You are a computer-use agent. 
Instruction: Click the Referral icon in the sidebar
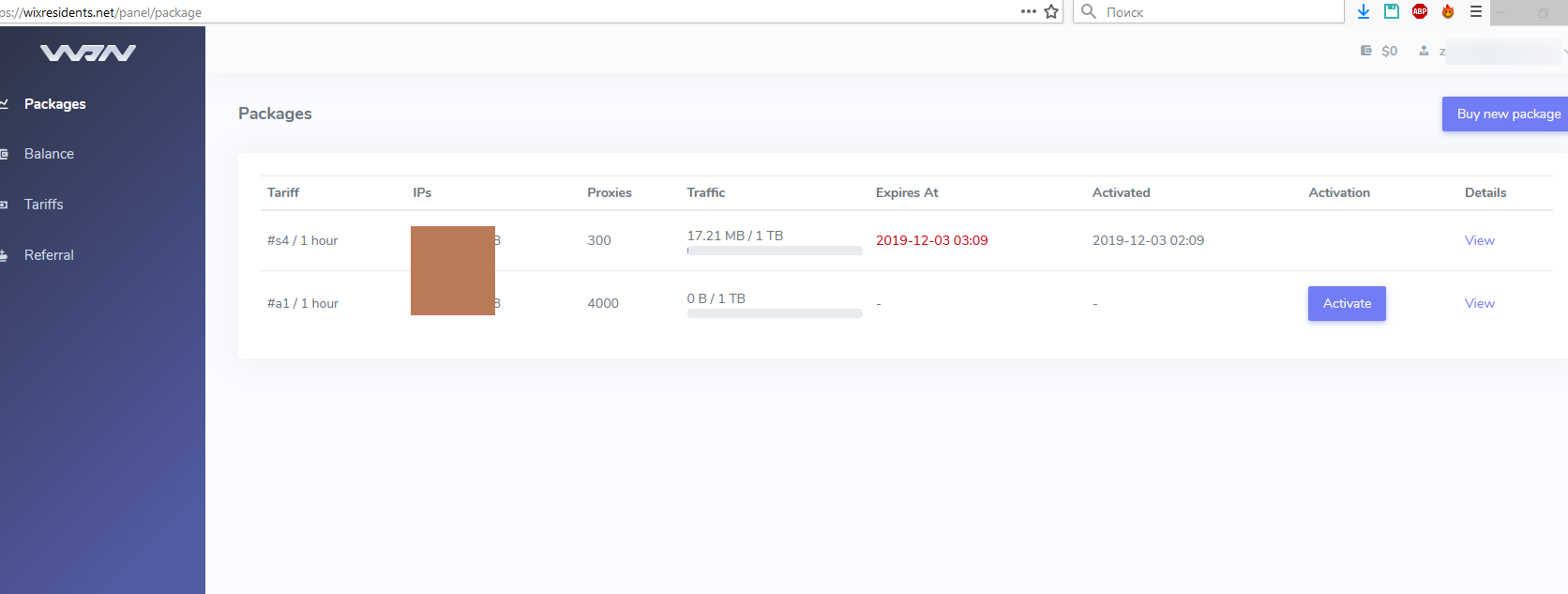coord(4,255)
